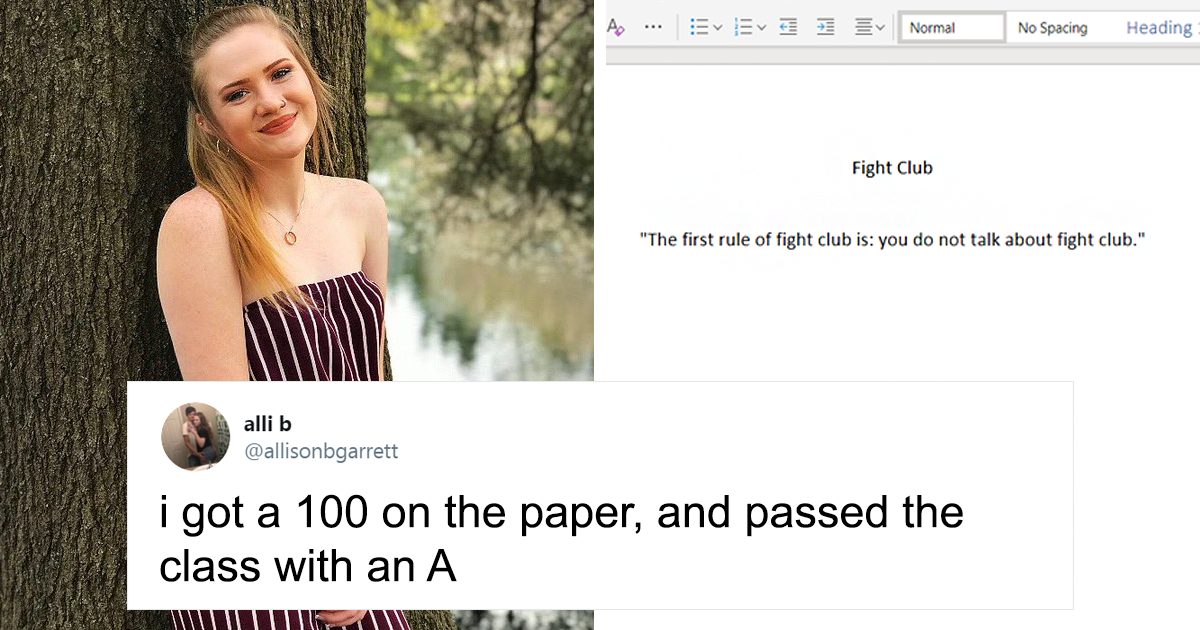The width and height of the screenshot is (1200, 630).
Task: Click the first rule of fight club quote
Action: click(x=892, y=241)
